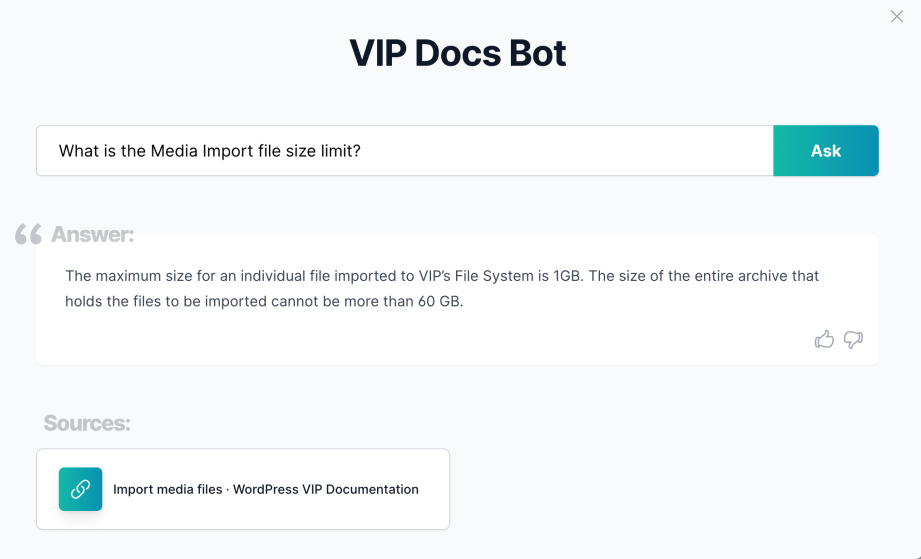Click the large quotation mark icon

28,234
